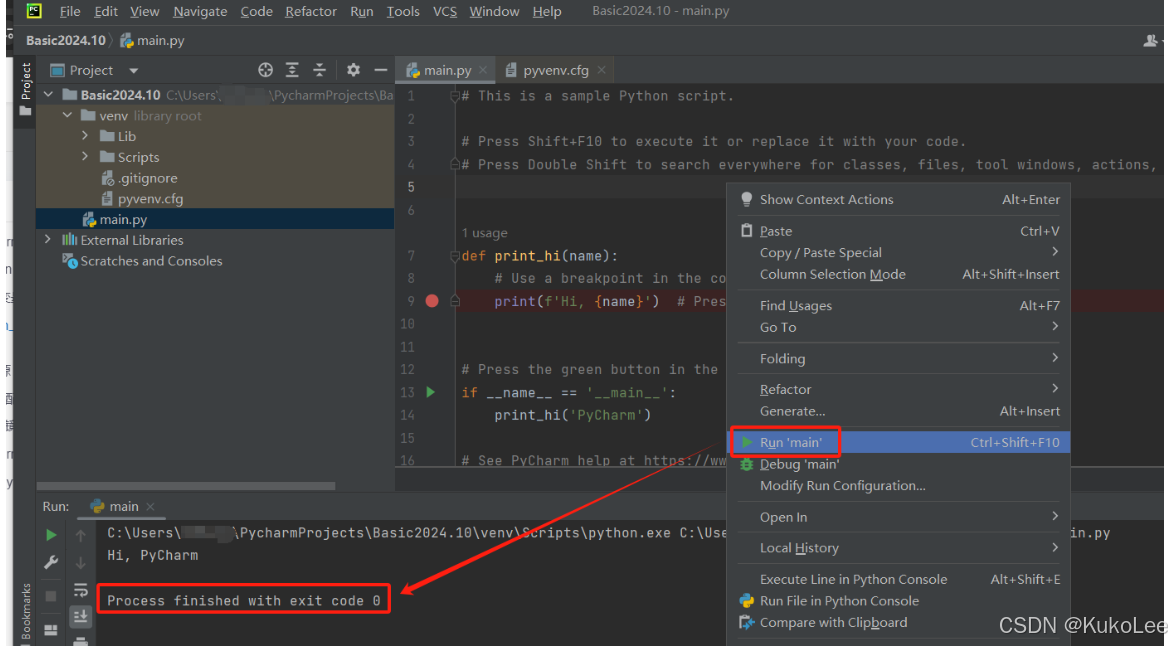Choose Show Context Actions in context menu
The height and width of the screenshot is (646, 1172).
898,200
